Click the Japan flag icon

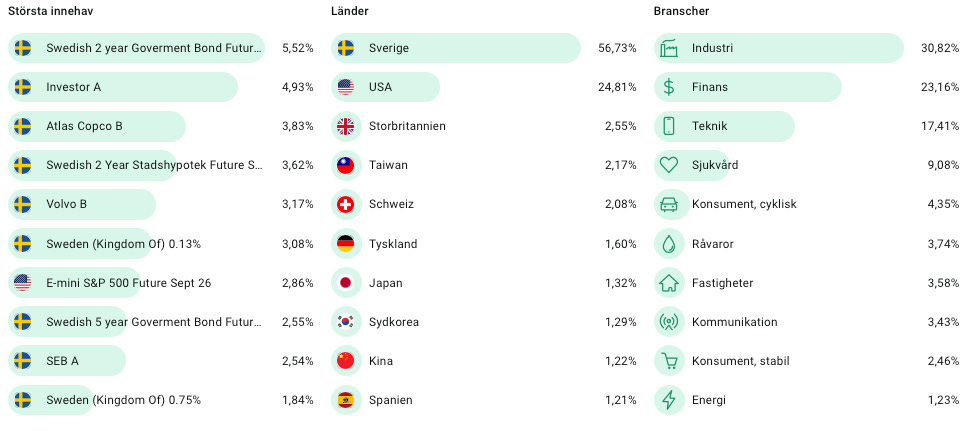coord(345,283)
